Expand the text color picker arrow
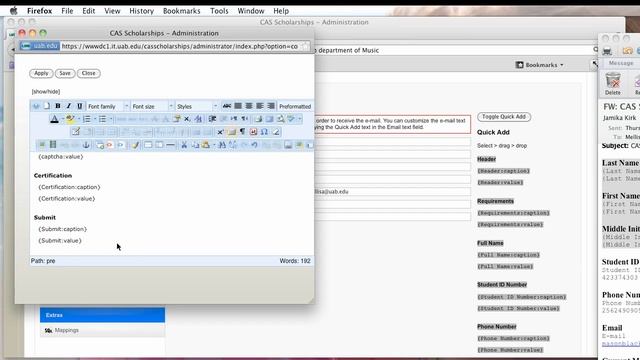 63,119
